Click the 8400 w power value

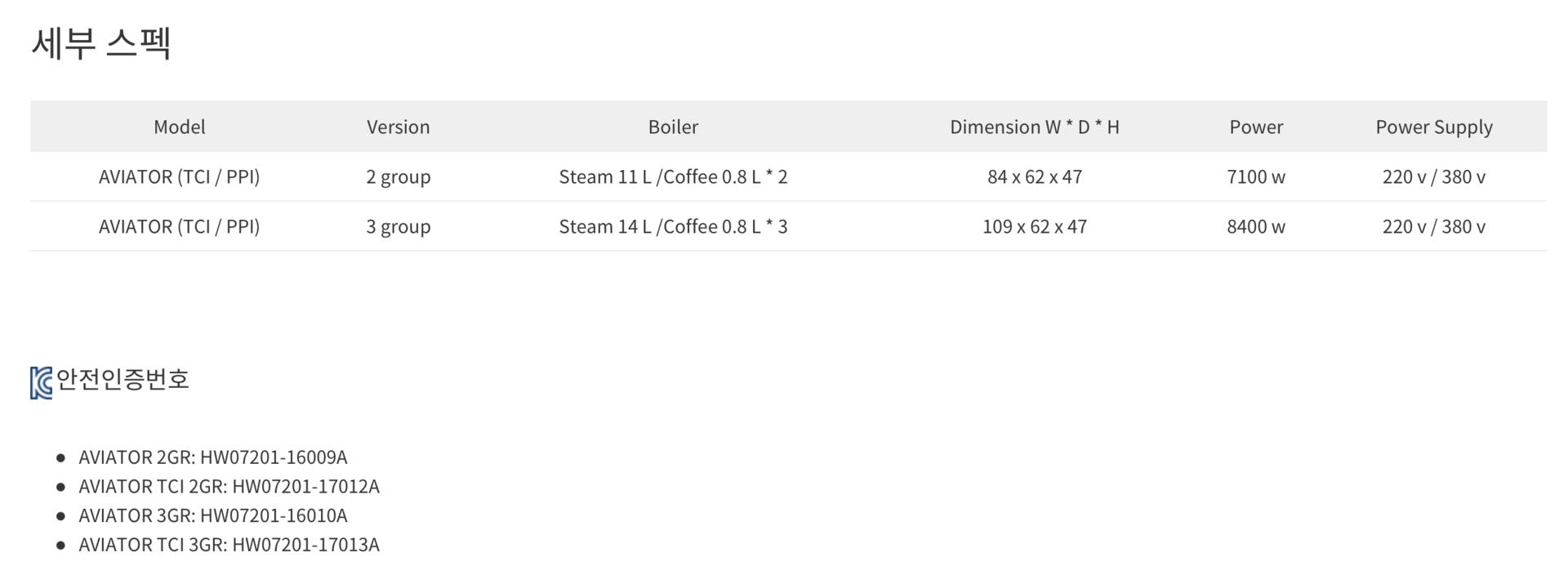coord(1255,227)
